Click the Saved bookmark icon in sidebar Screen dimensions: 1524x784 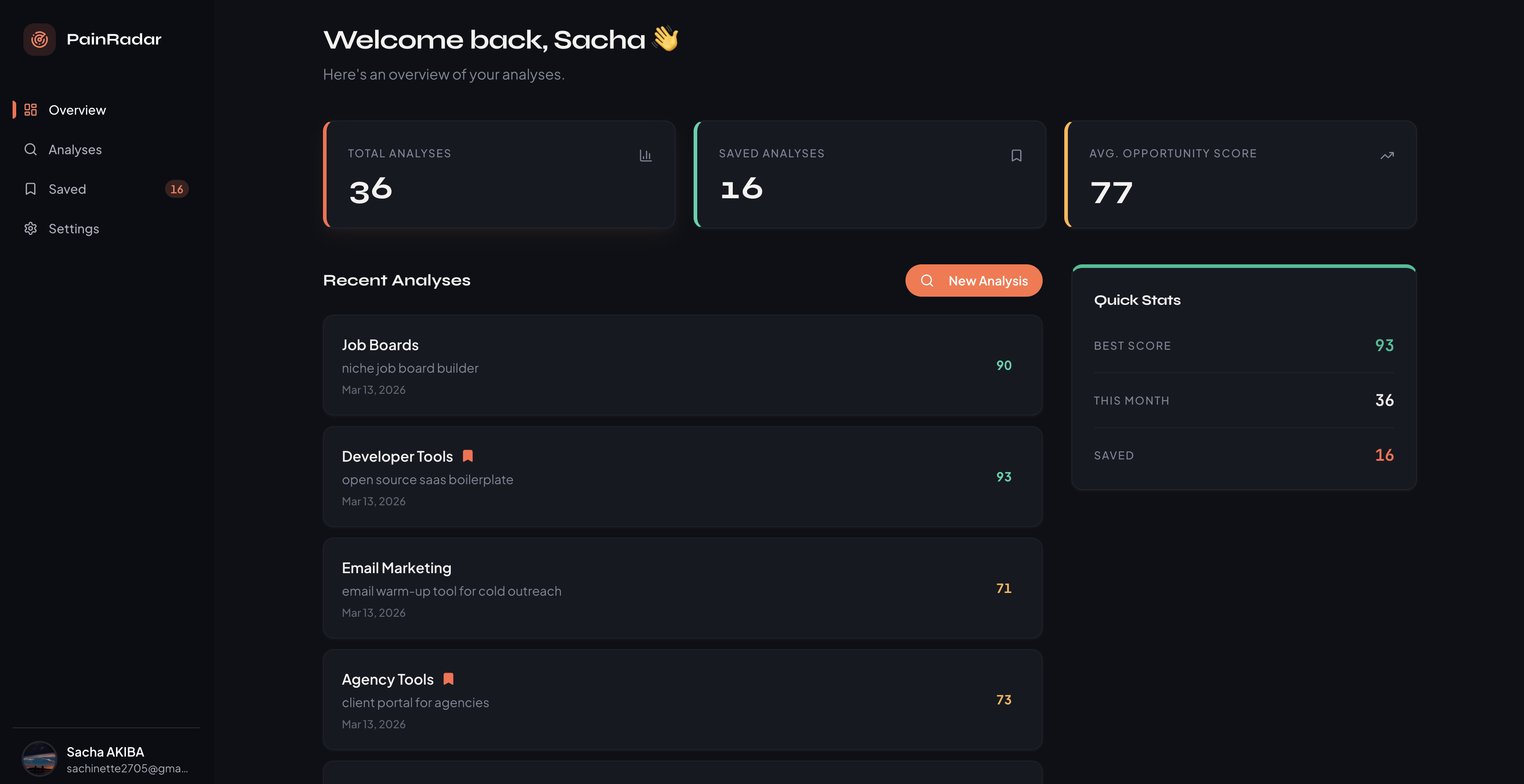click(30, 189)
